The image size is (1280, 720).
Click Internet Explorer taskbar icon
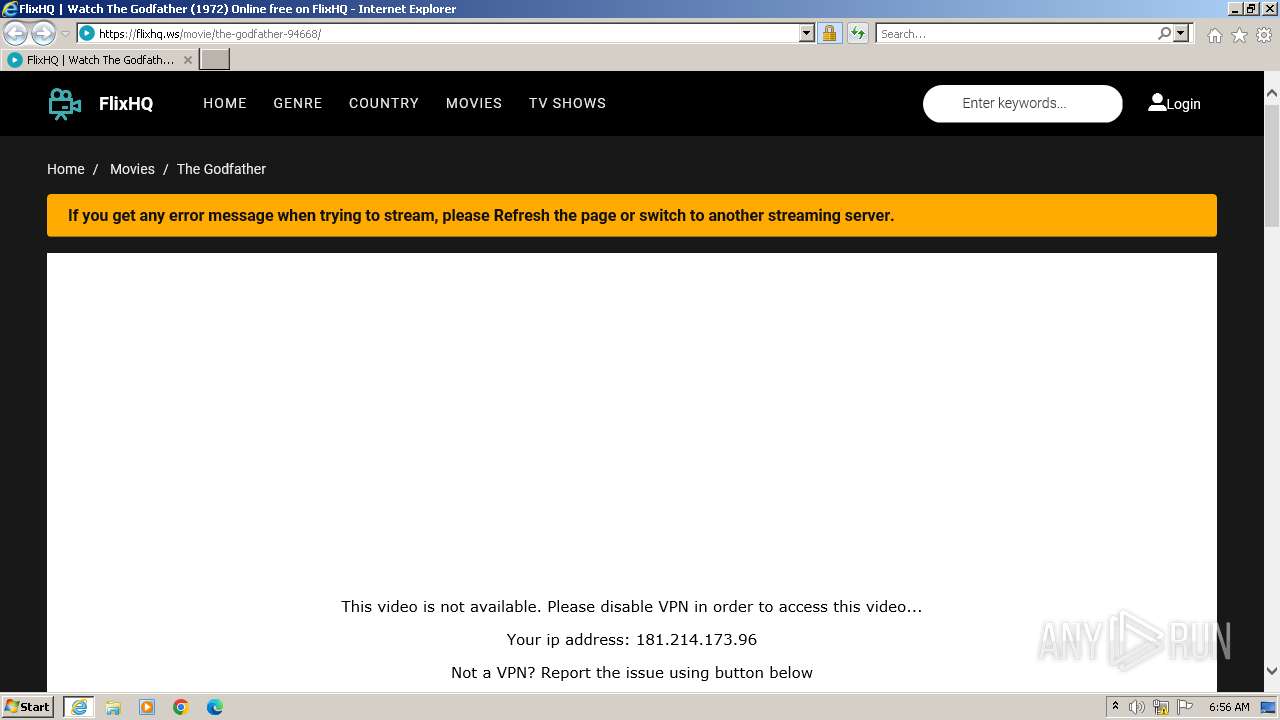click(79, 707)
